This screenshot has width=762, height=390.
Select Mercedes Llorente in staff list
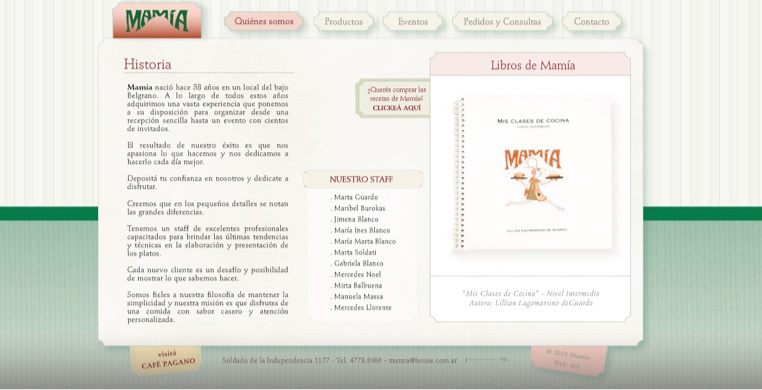[x=361, y=307]
